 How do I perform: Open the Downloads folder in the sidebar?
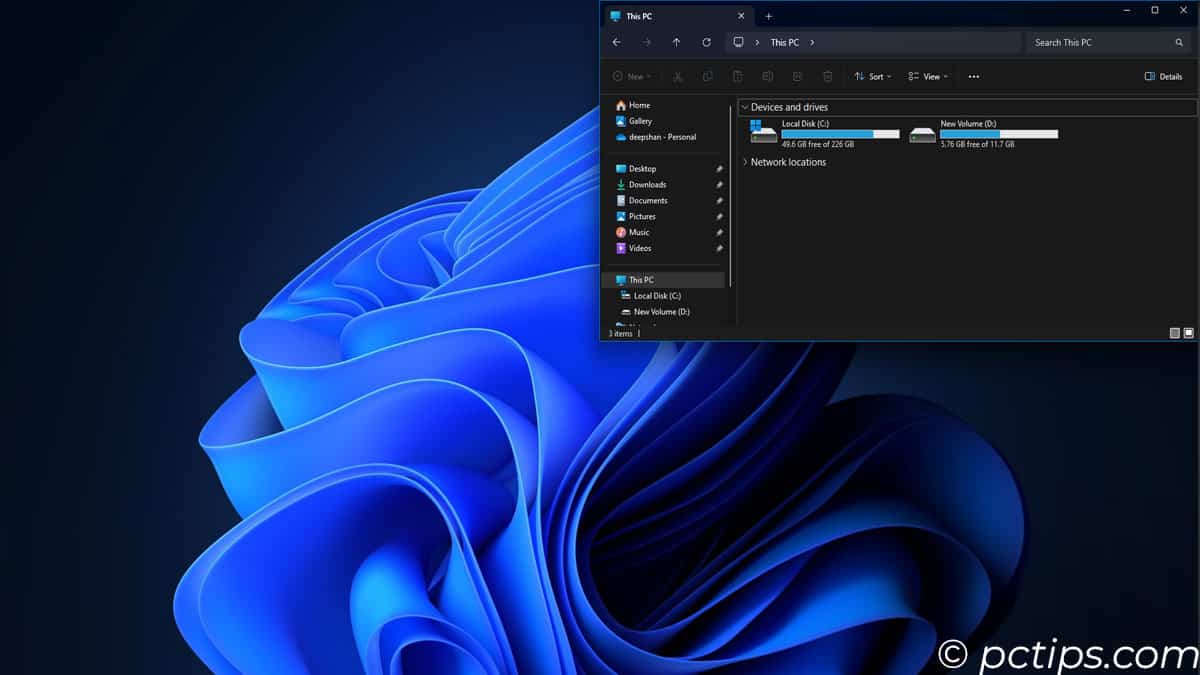(646, 184)
